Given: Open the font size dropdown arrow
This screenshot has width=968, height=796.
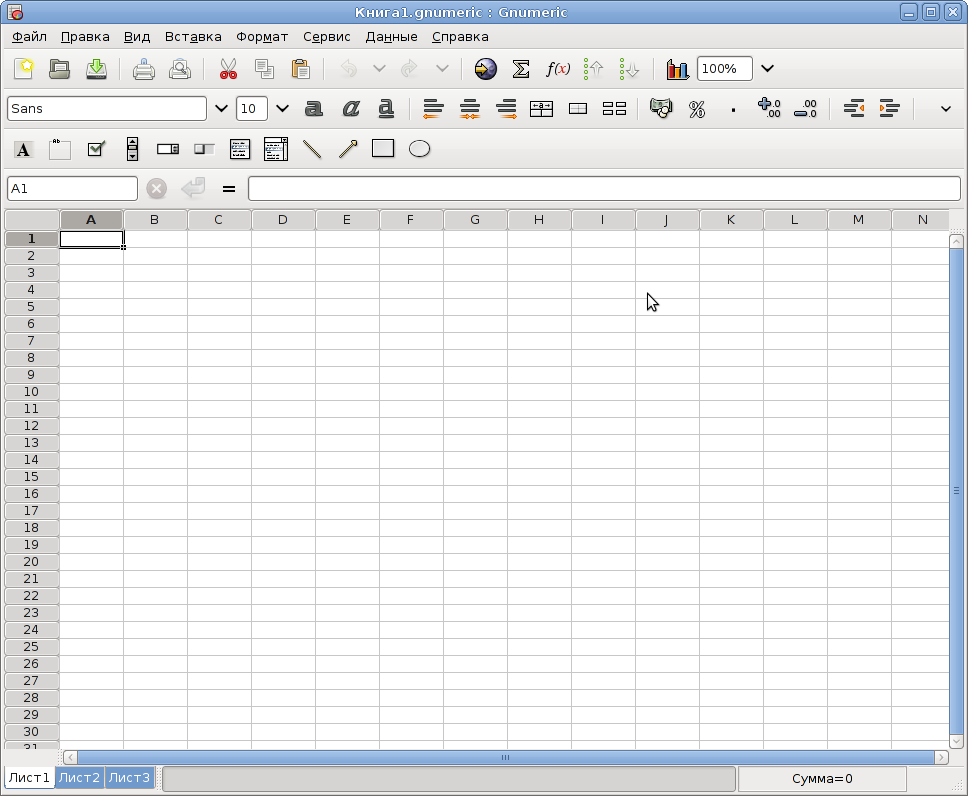Looking at the screenshot, I should pyautogui.click(x=282, y=109).
